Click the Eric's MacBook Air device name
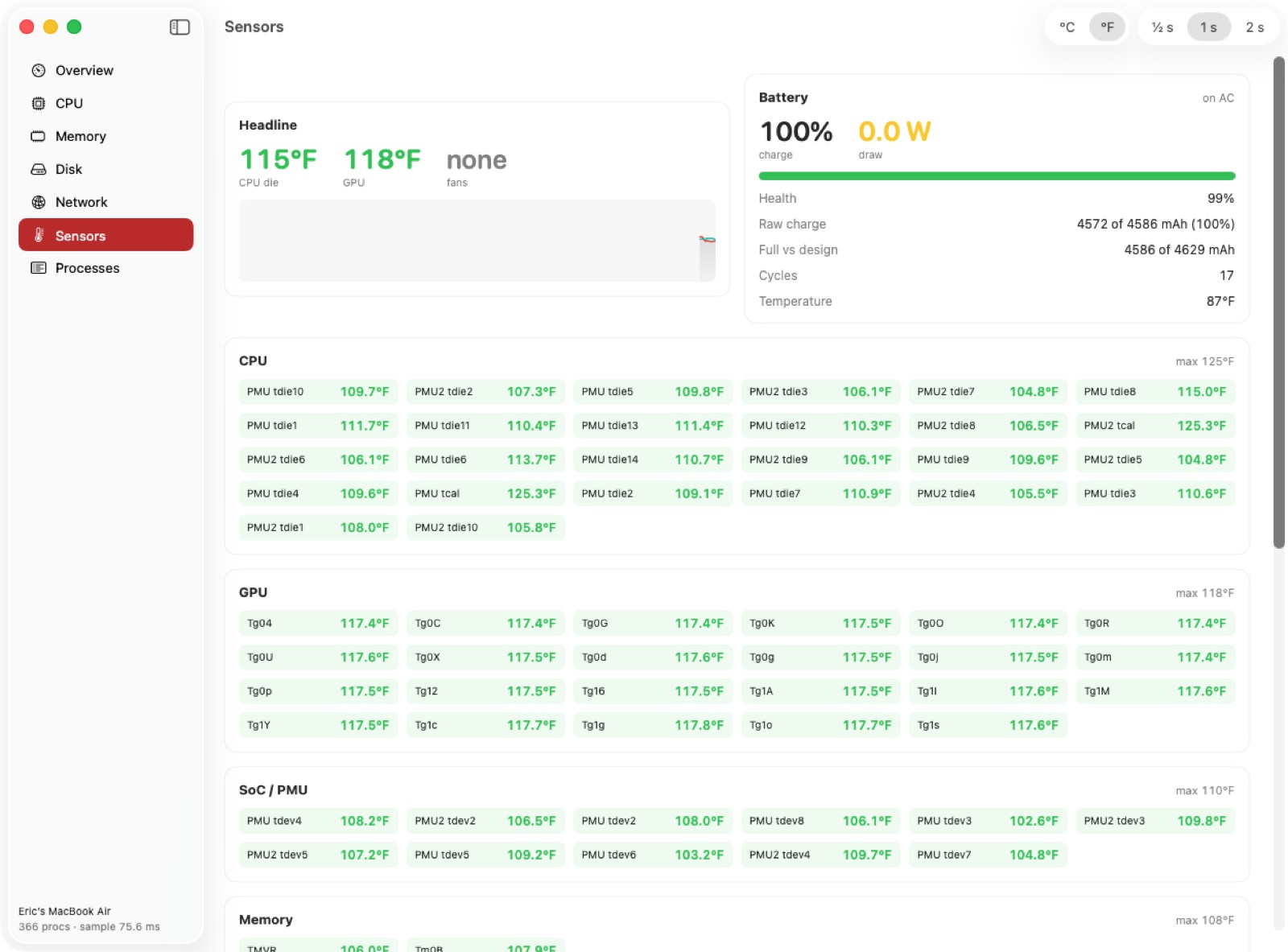The image size is (1288, 952). [65, 912]
